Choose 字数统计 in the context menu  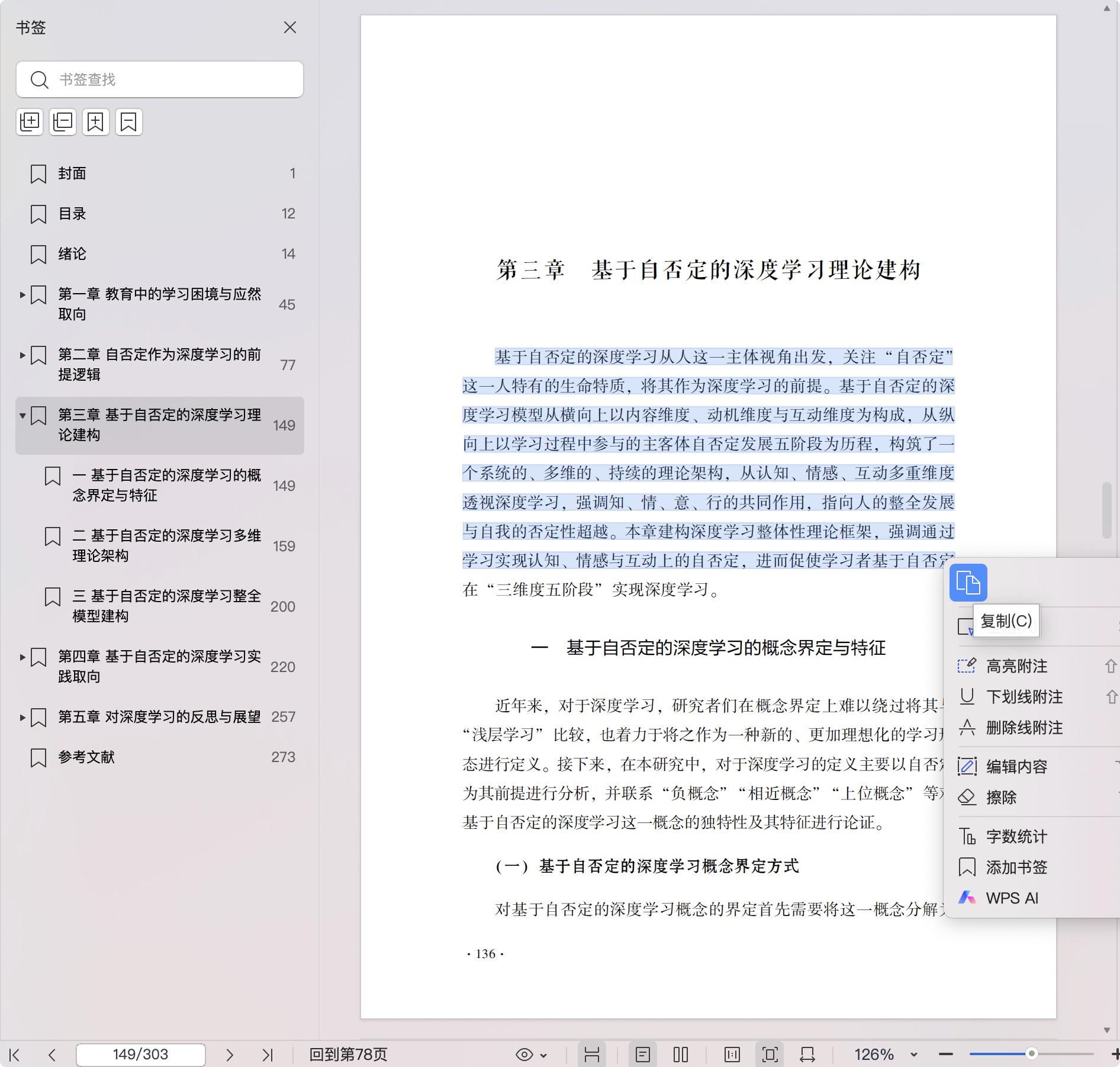[1016, 837]
